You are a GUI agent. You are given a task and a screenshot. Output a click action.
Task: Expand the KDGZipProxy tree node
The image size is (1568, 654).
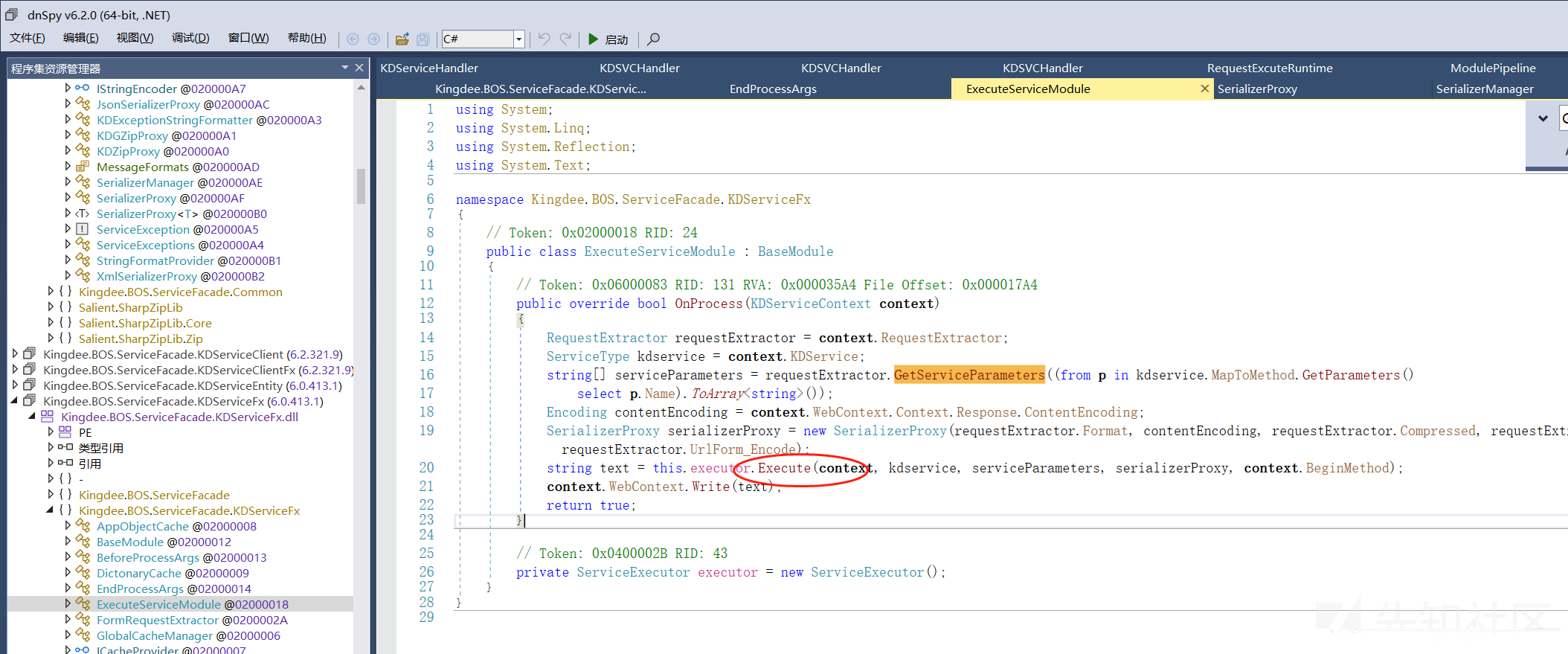click(68, 135)
